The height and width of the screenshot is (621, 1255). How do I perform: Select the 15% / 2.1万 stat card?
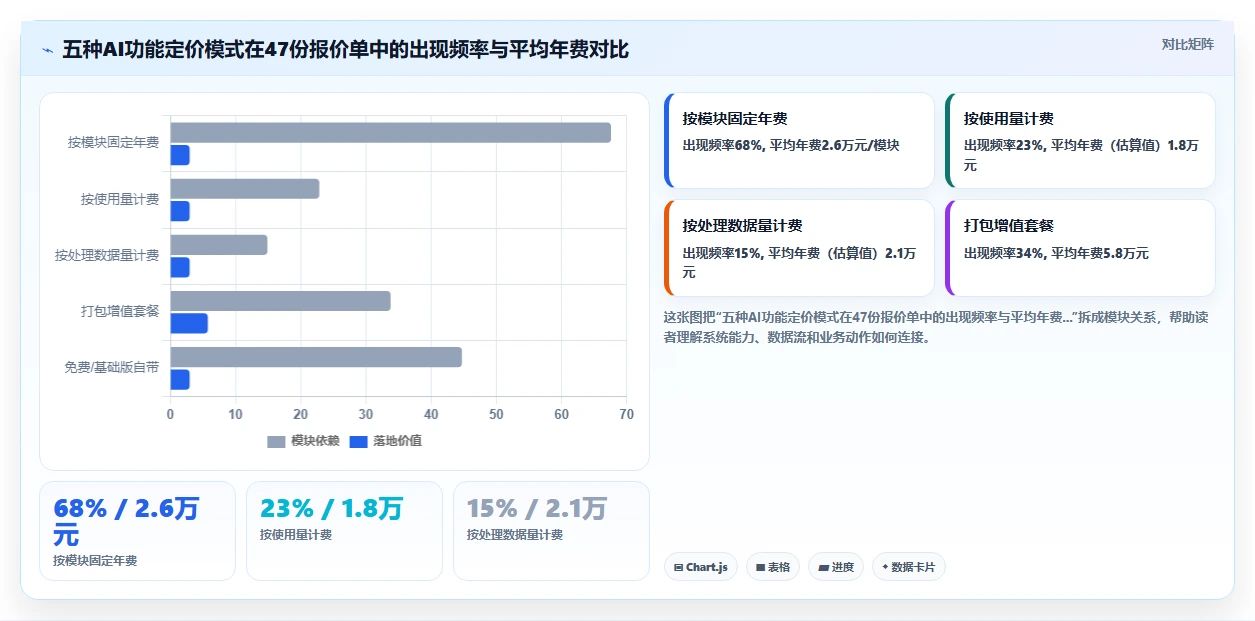(x=551, y=531)
